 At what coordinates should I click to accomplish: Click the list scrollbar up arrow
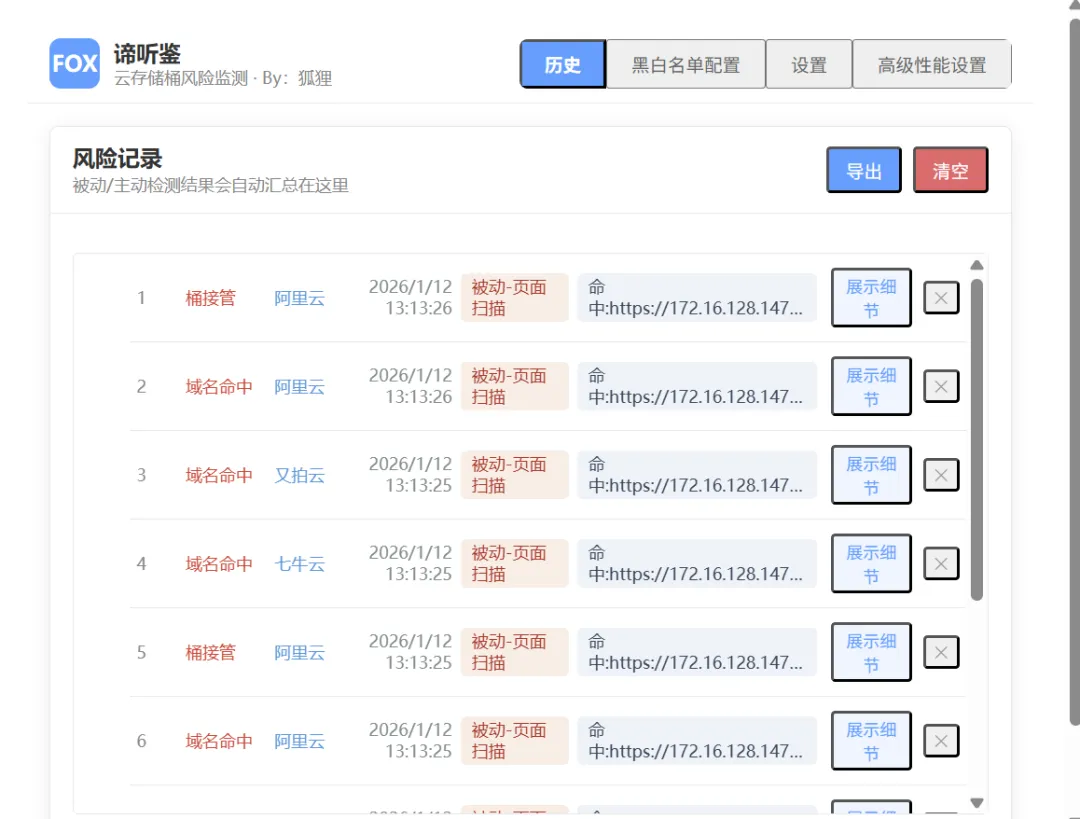coord(977,265)
